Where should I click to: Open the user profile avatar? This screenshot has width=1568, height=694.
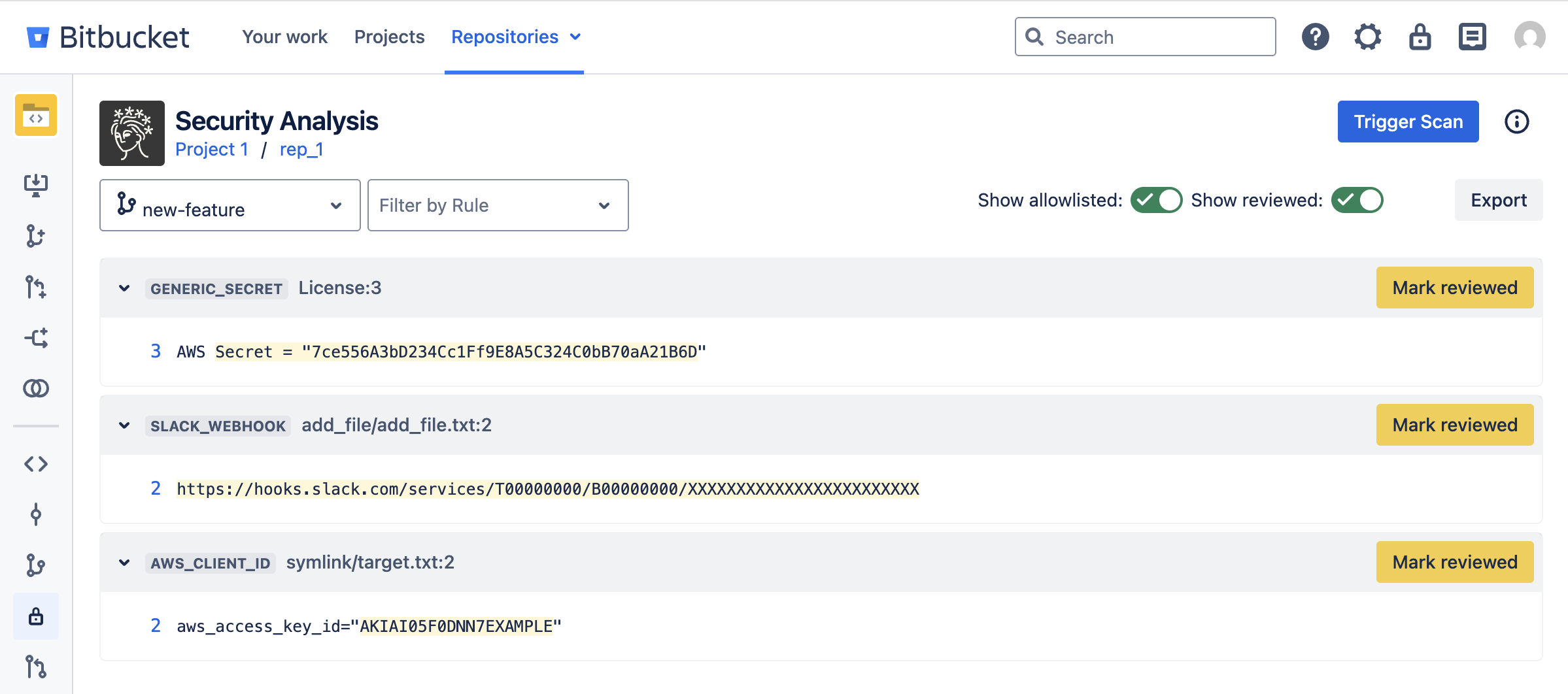pyautogui.click(x=1529, y=37)
